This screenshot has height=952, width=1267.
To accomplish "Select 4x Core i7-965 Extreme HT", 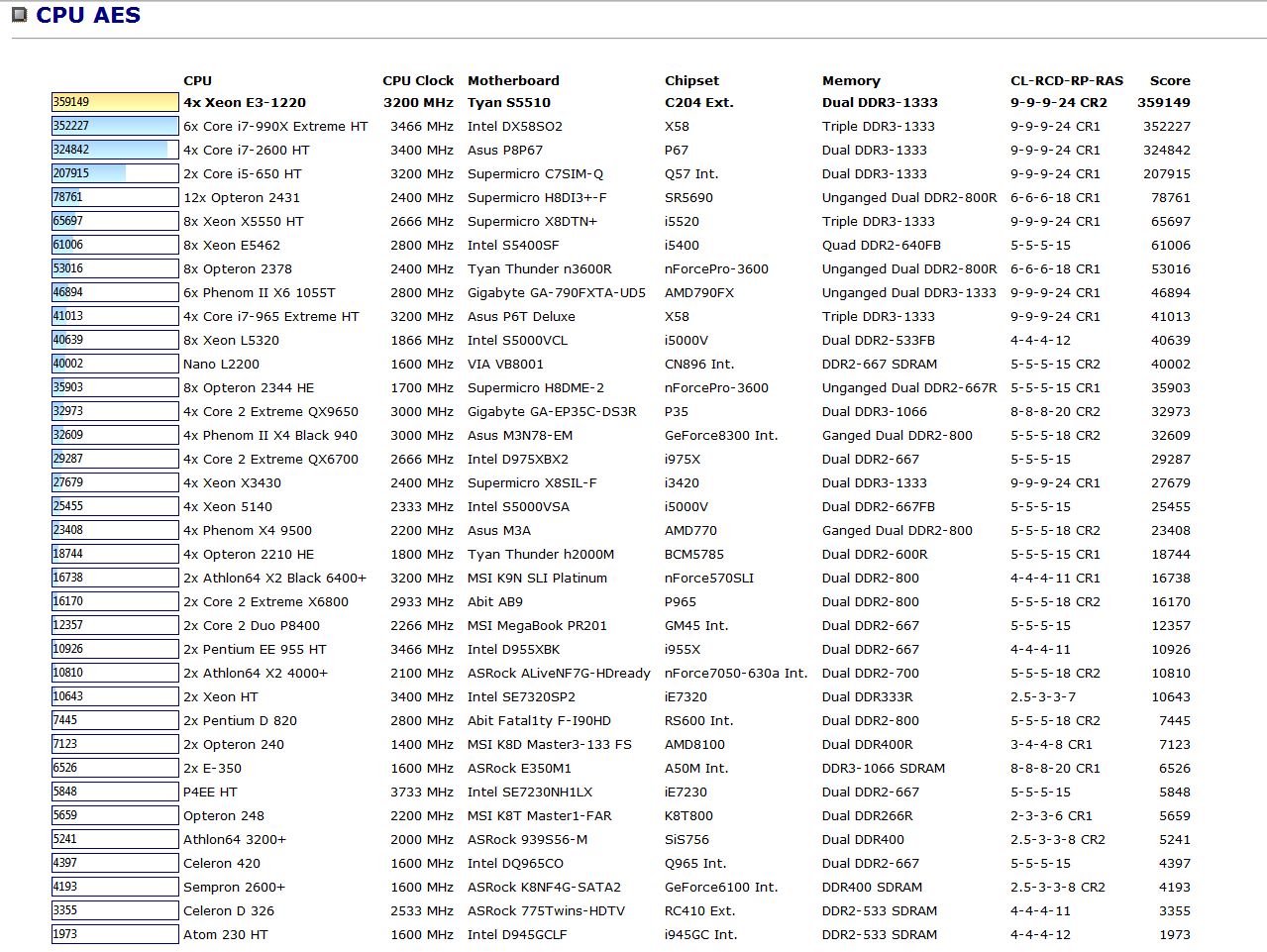I will point(271,316).
